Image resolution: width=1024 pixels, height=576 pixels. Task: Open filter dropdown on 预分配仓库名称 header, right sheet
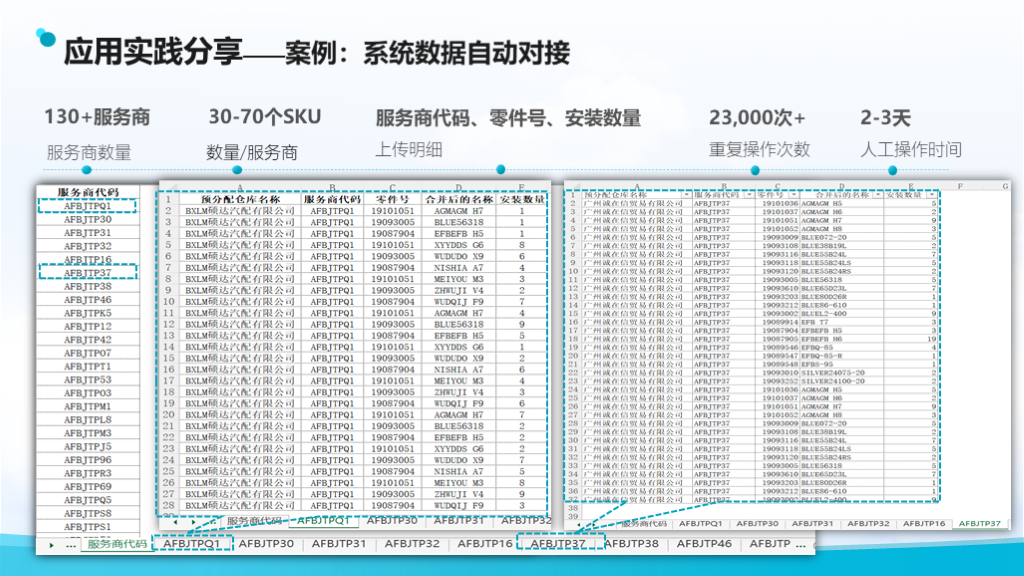686,195
